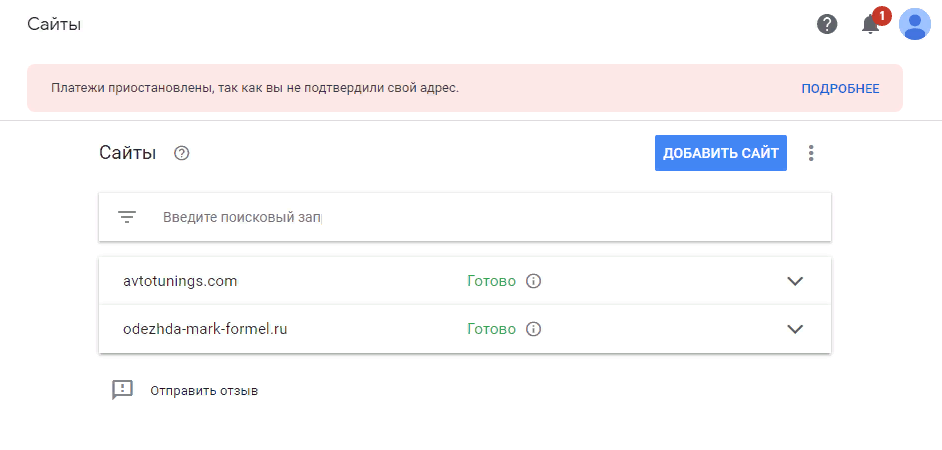Click the feedback speech bubble icon

pos(122,390)
